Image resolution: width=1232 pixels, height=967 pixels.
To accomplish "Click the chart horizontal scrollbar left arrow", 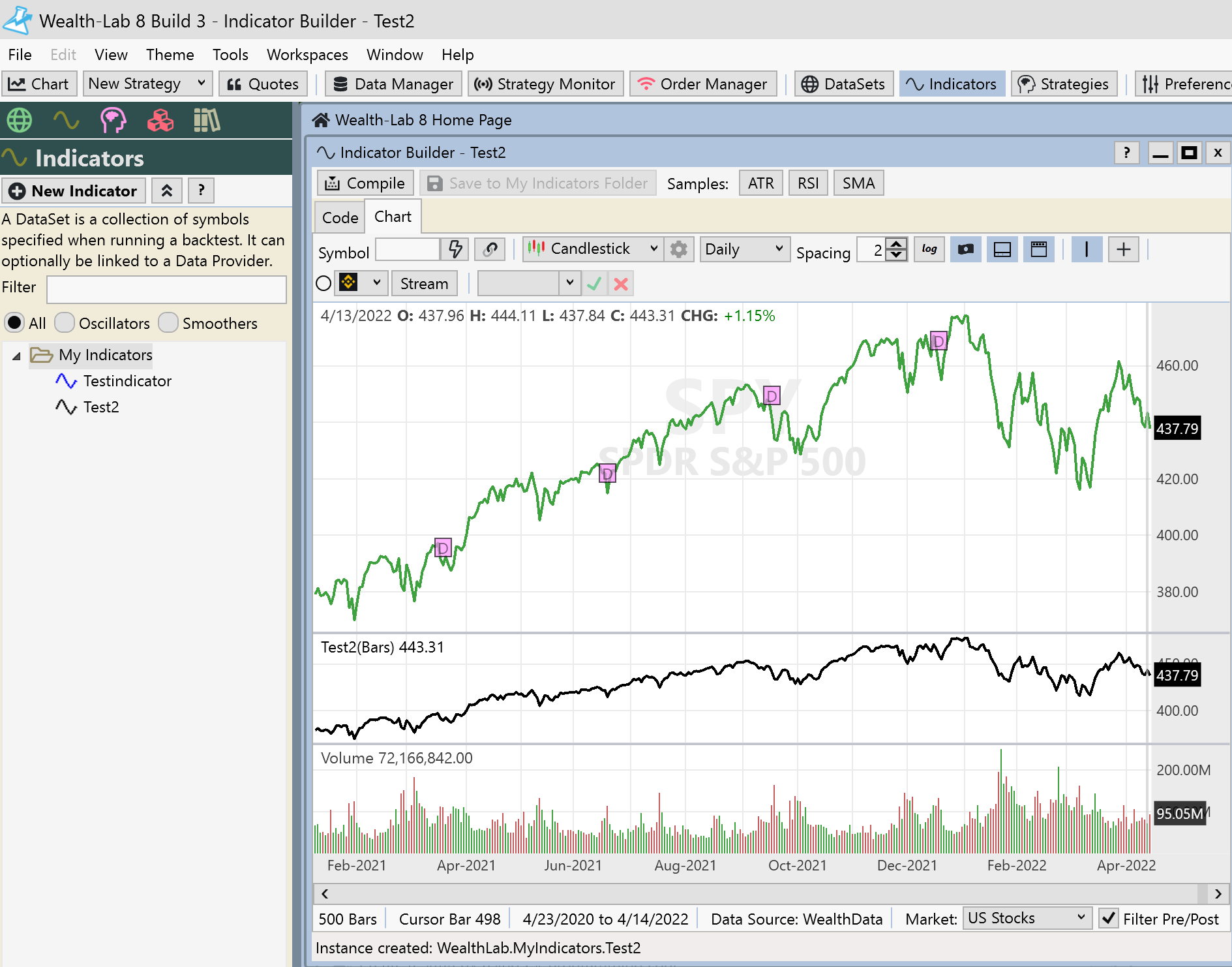I will [x=325, y=893].
